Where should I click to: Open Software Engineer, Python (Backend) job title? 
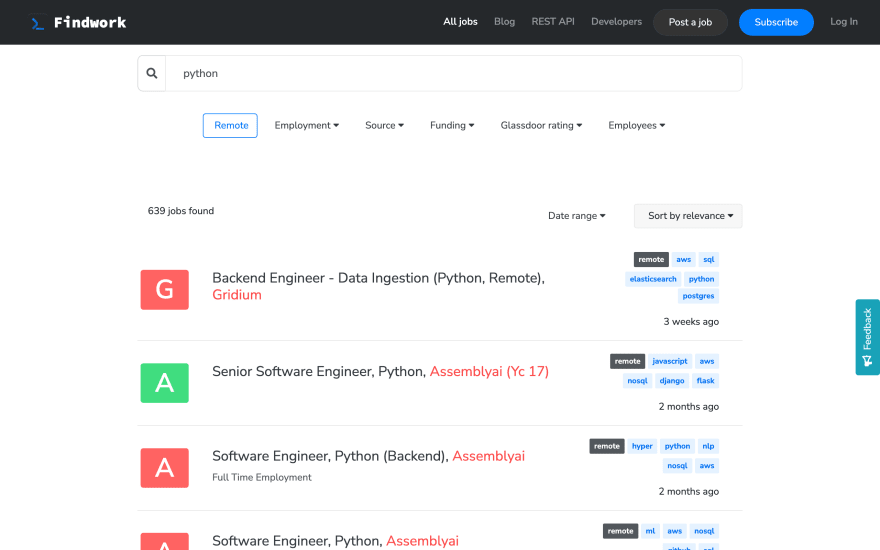point(331,456)
